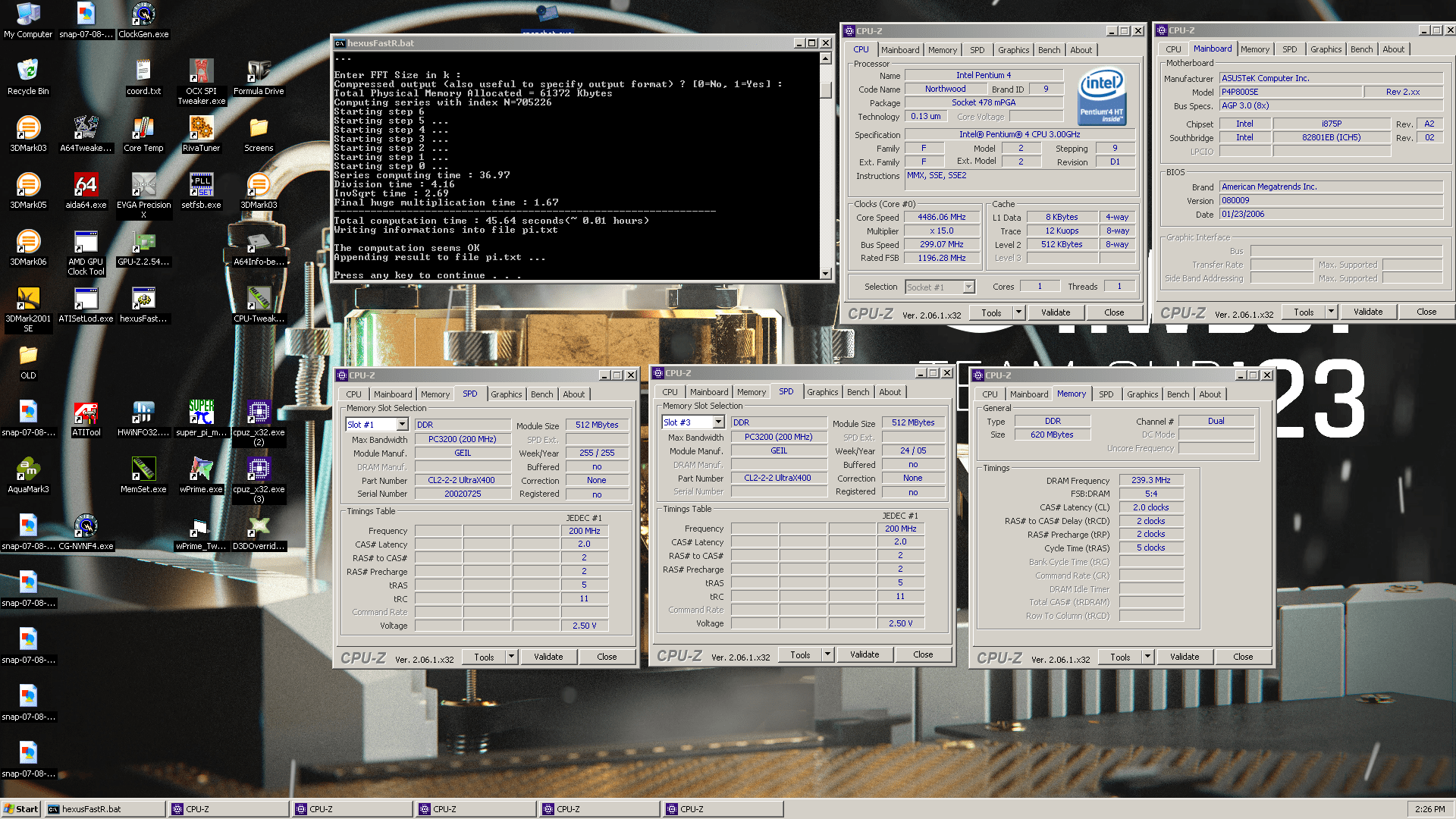This screenshot has width=1456, height=819.
Task: Launch setfsb.exe desktop icon
Action: [201, 190]
